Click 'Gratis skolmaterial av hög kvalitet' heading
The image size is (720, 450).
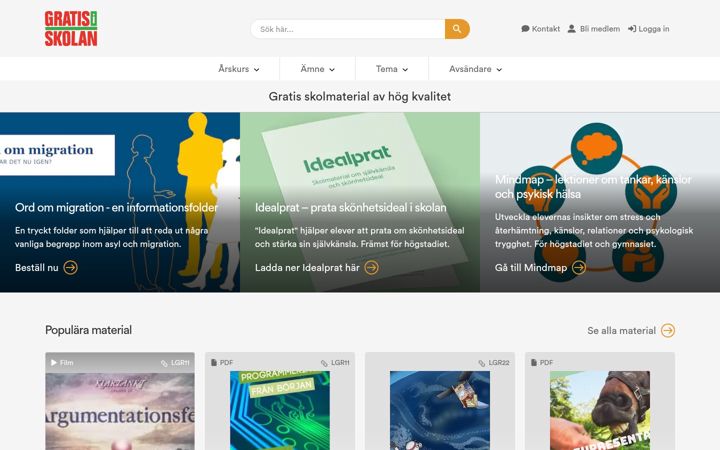360,96
